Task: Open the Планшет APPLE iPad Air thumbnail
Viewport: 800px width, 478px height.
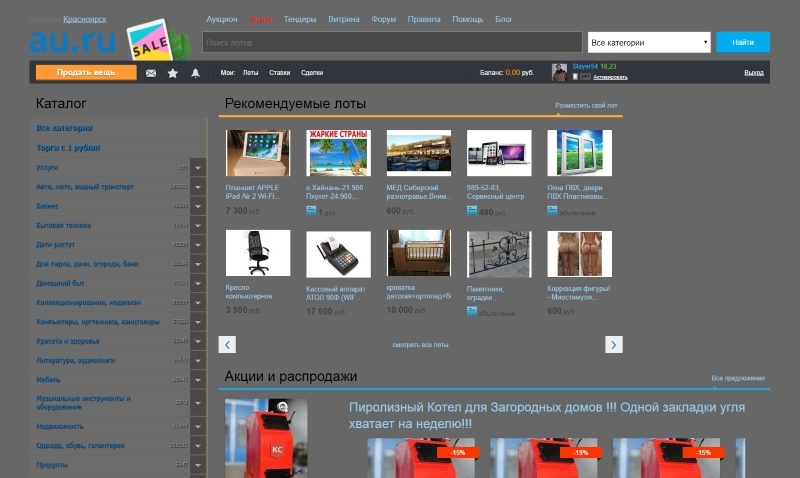Action: pyautogui.click(x=258, y=153)
